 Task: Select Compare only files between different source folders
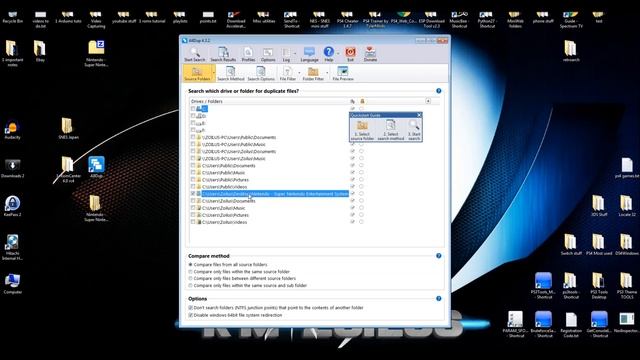190,279
